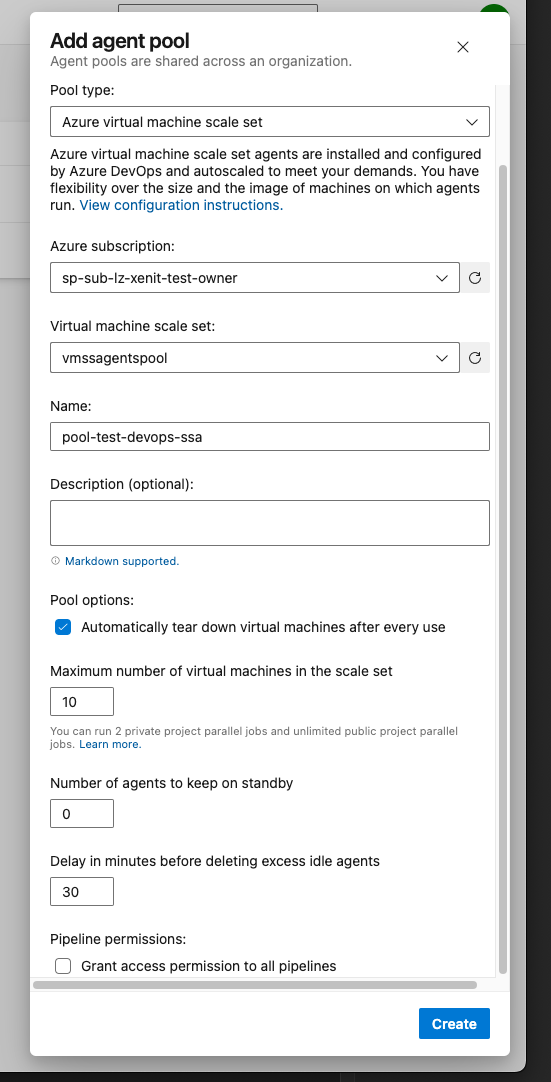Refresh the Azure subscription list

coord(475,278)
